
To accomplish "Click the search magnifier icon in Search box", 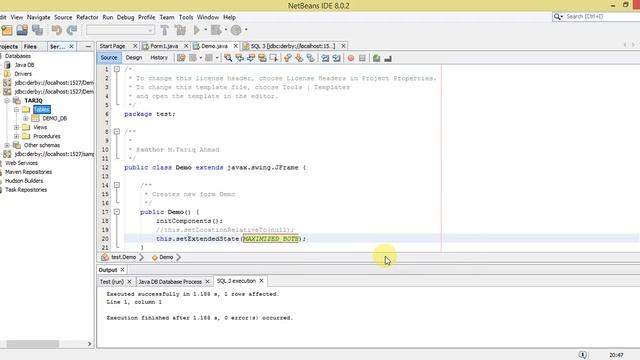I will tap(557, 16).
